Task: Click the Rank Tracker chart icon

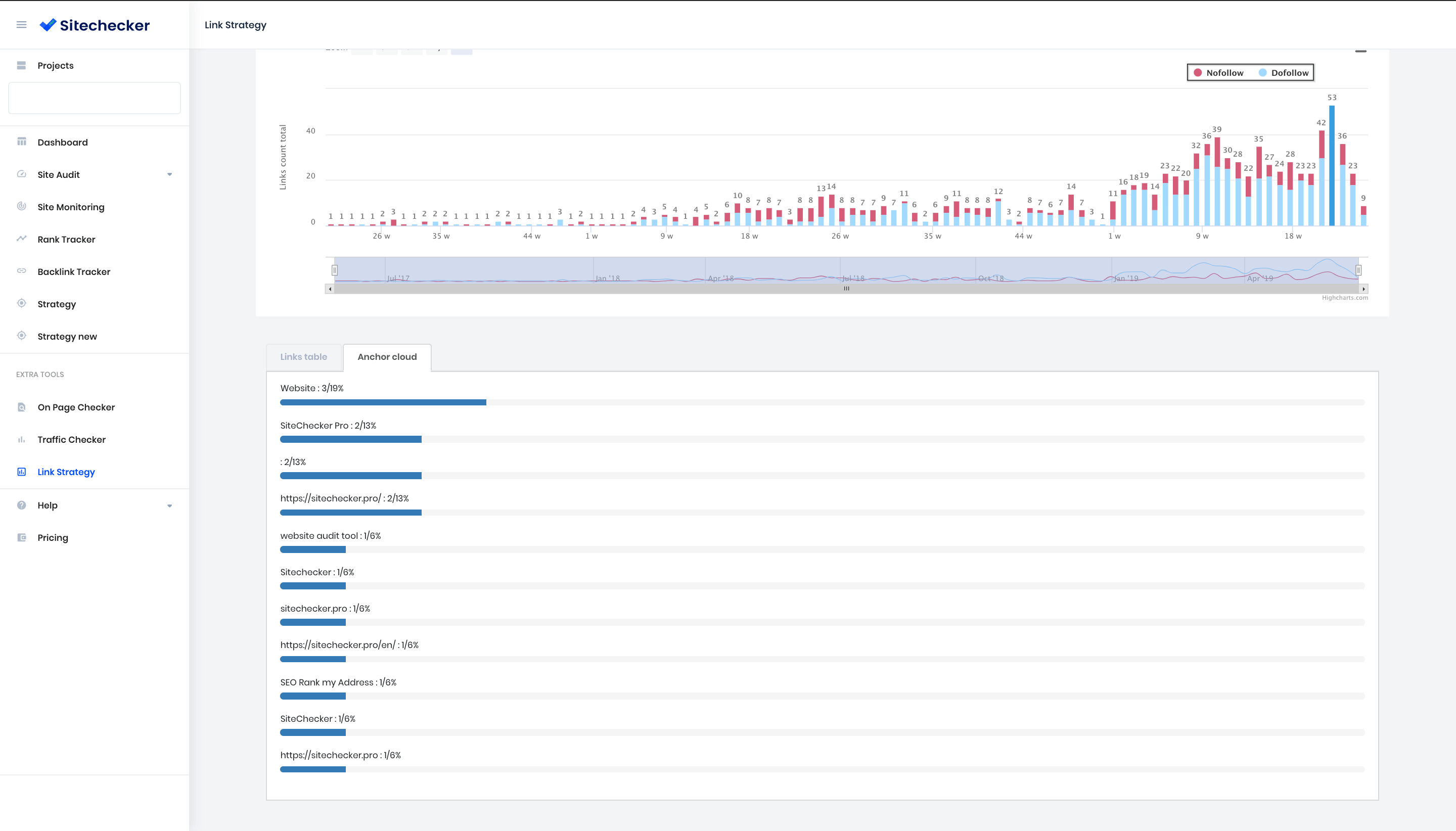Action: coord(22,239)
